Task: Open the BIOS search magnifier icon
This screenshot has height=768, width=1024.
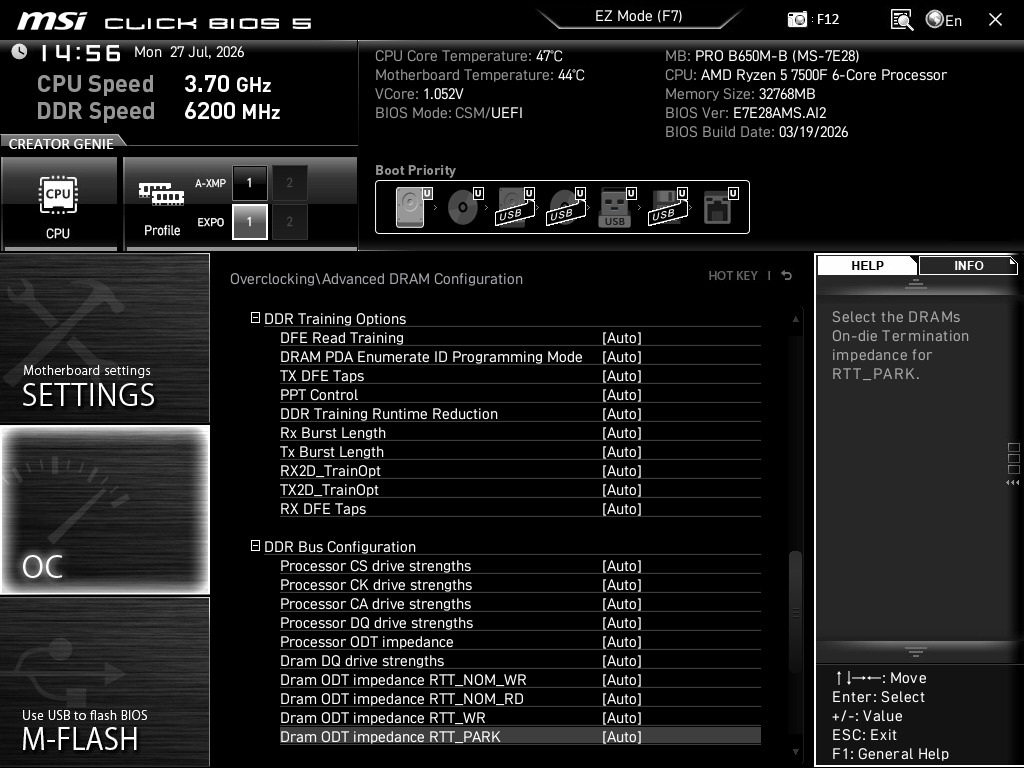Action: [x=901, y=20]
